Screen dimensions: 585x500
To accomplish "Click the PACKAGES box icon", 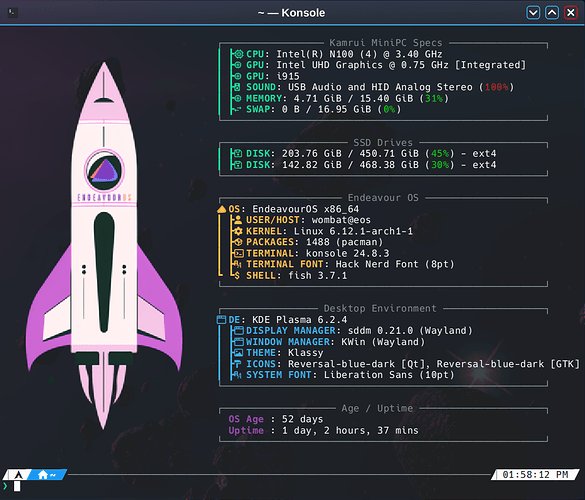I will point(238,242).
